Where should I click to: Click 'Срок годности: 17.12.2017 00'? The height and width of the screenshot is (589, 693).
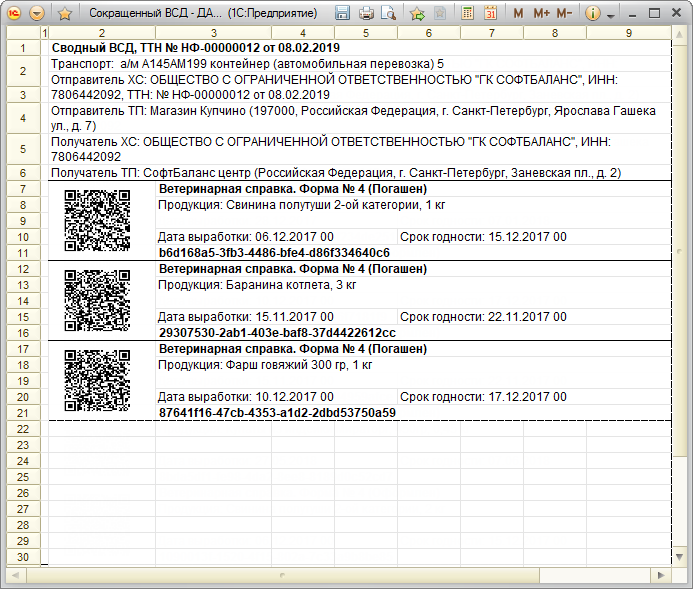coord(483,397)
